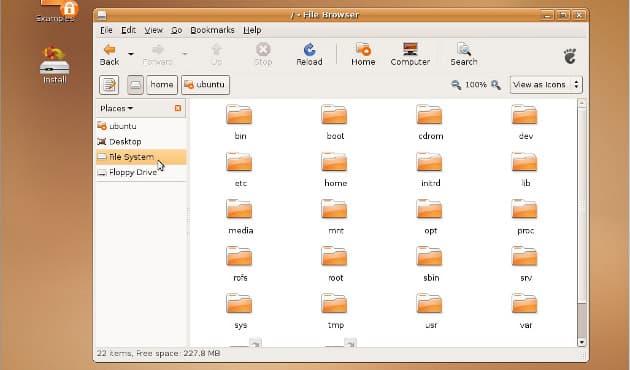Click the Install desktop icon
The width and height of the screenshot is (630, 370).
[54, 65]
